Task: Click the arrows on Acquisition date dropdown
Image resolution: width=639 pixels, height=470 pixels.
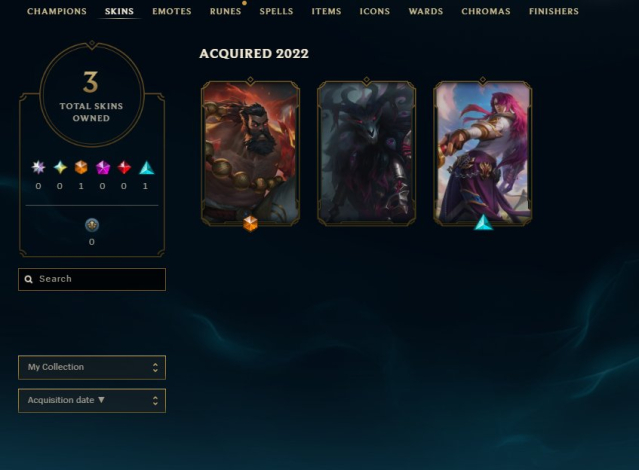Action: [x=155, y=400]
